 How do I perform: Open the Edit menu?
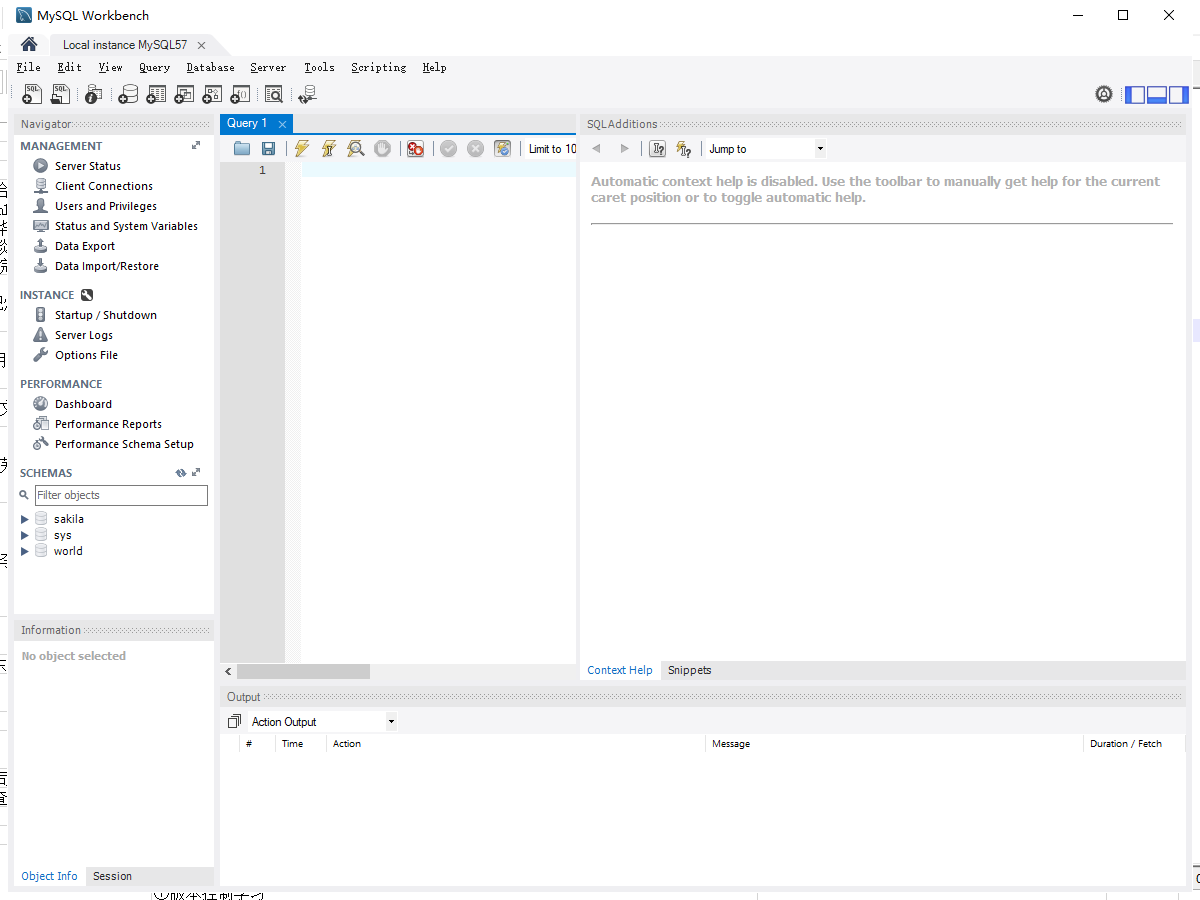(69, 67)
